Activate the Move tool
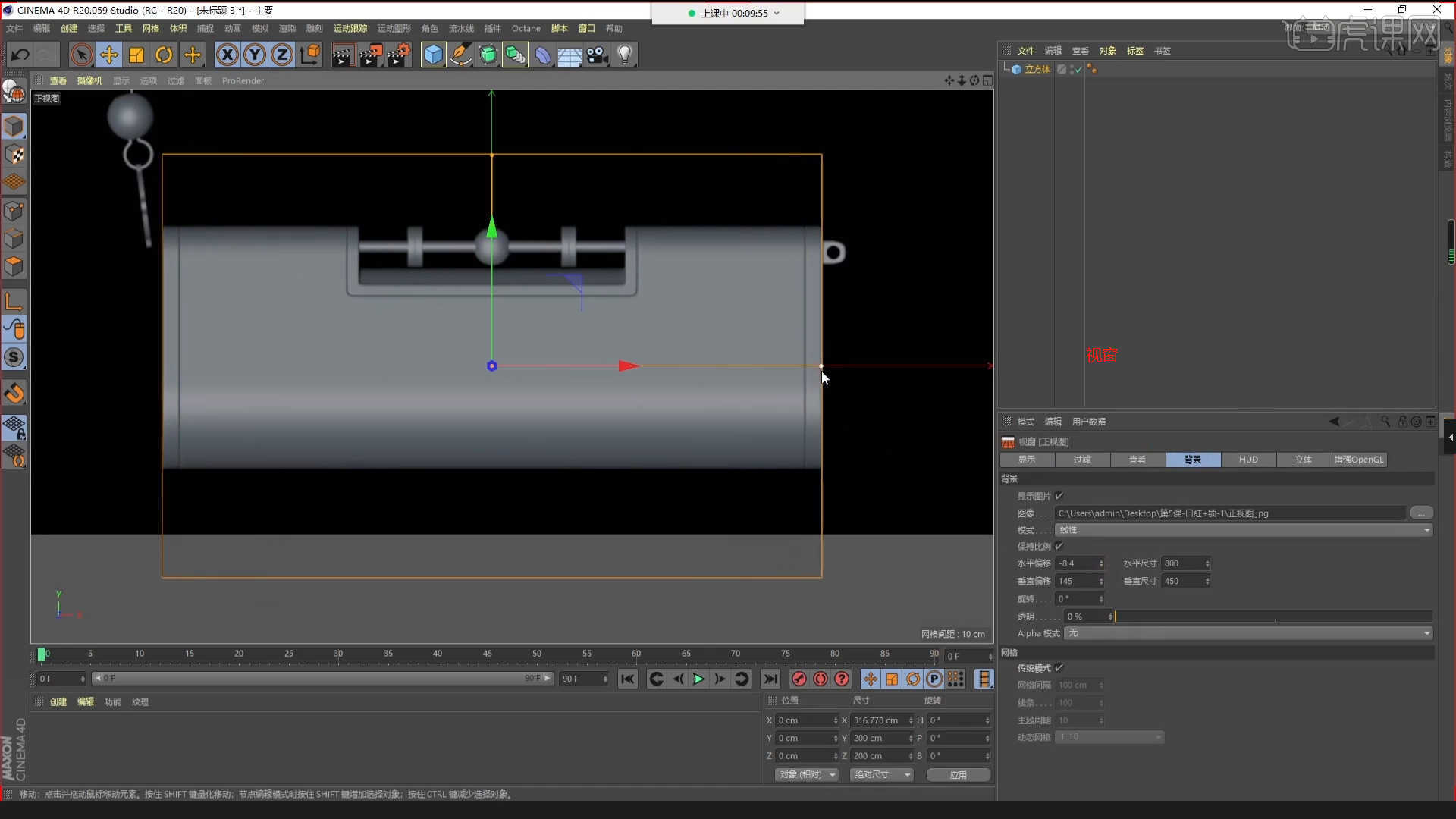The height and width of the screenshot is (819, 1456). [109, 55]
